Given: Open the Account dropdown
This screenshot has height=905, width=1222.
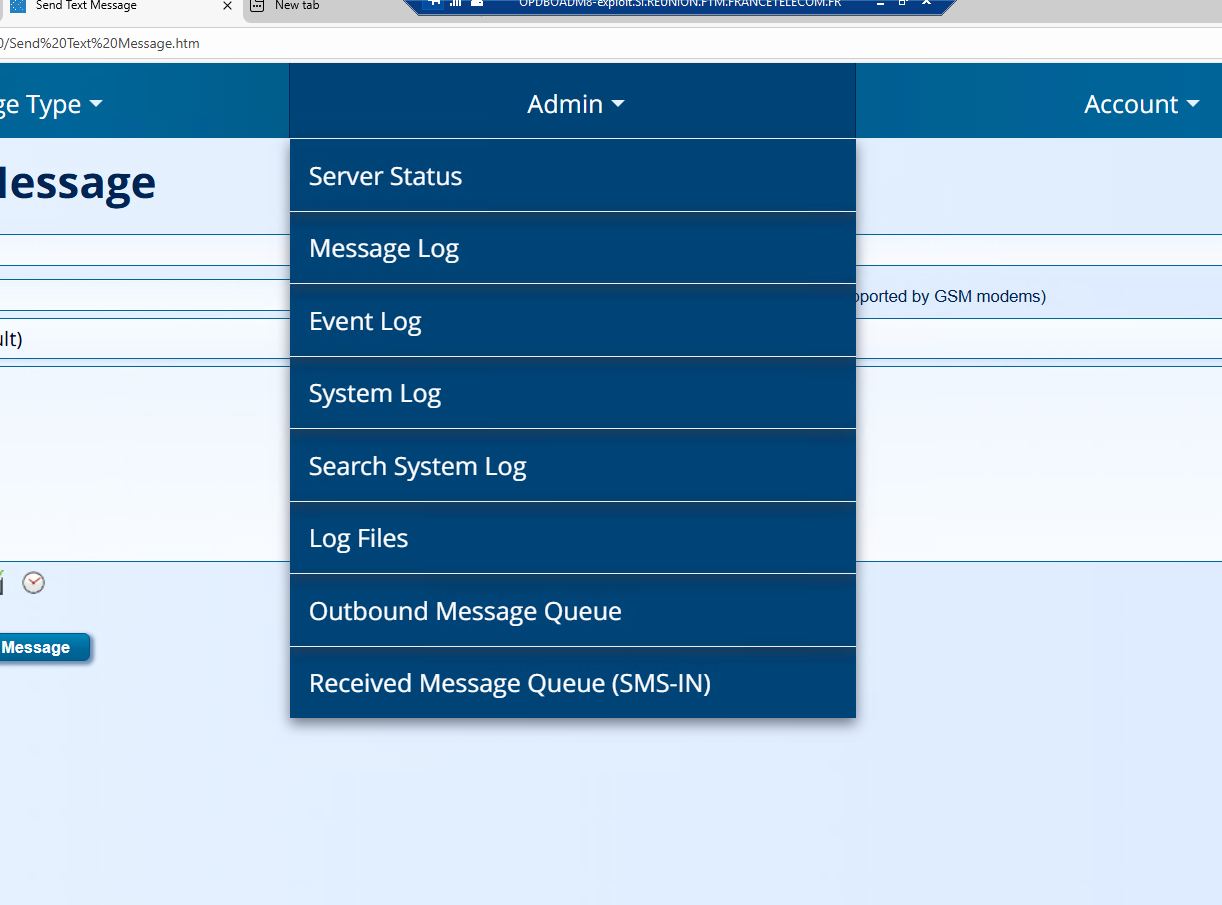Looking at the screenshot, I should tap(1141, 103).
